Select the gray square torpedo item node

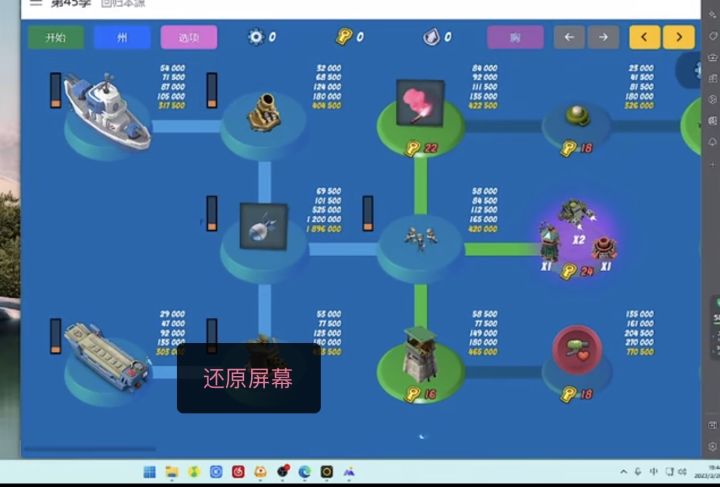(264, 227)
